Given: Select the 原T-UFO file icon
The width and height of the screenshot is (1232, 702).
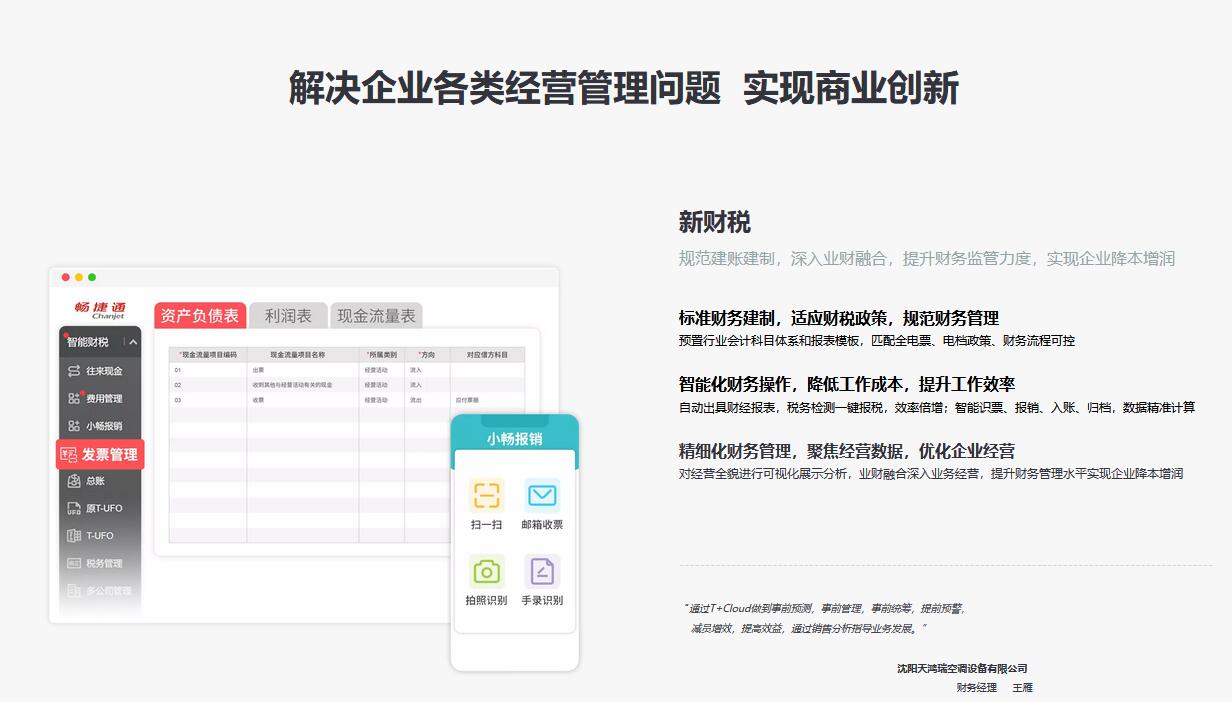Looking at the screenshot, I should coord(74,508).
